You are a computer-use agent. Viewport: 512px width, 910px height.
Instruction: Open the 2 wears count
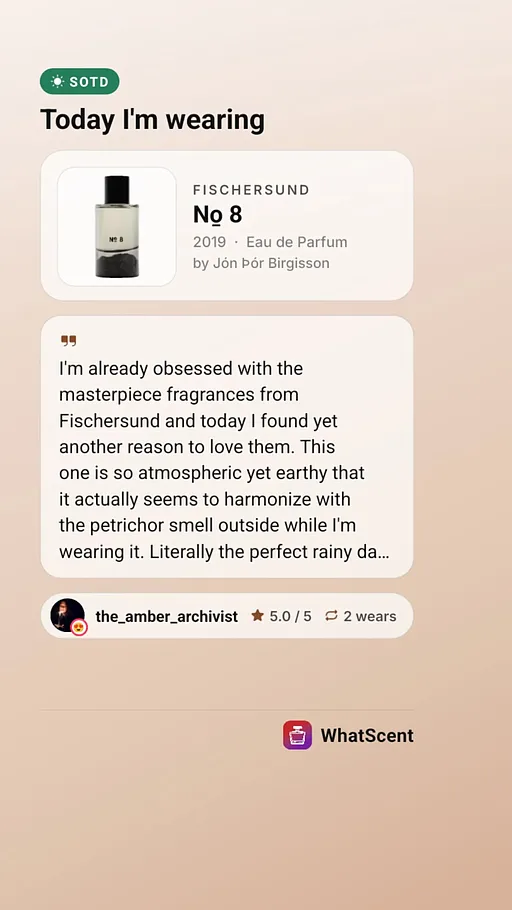(x=370, y=616)
